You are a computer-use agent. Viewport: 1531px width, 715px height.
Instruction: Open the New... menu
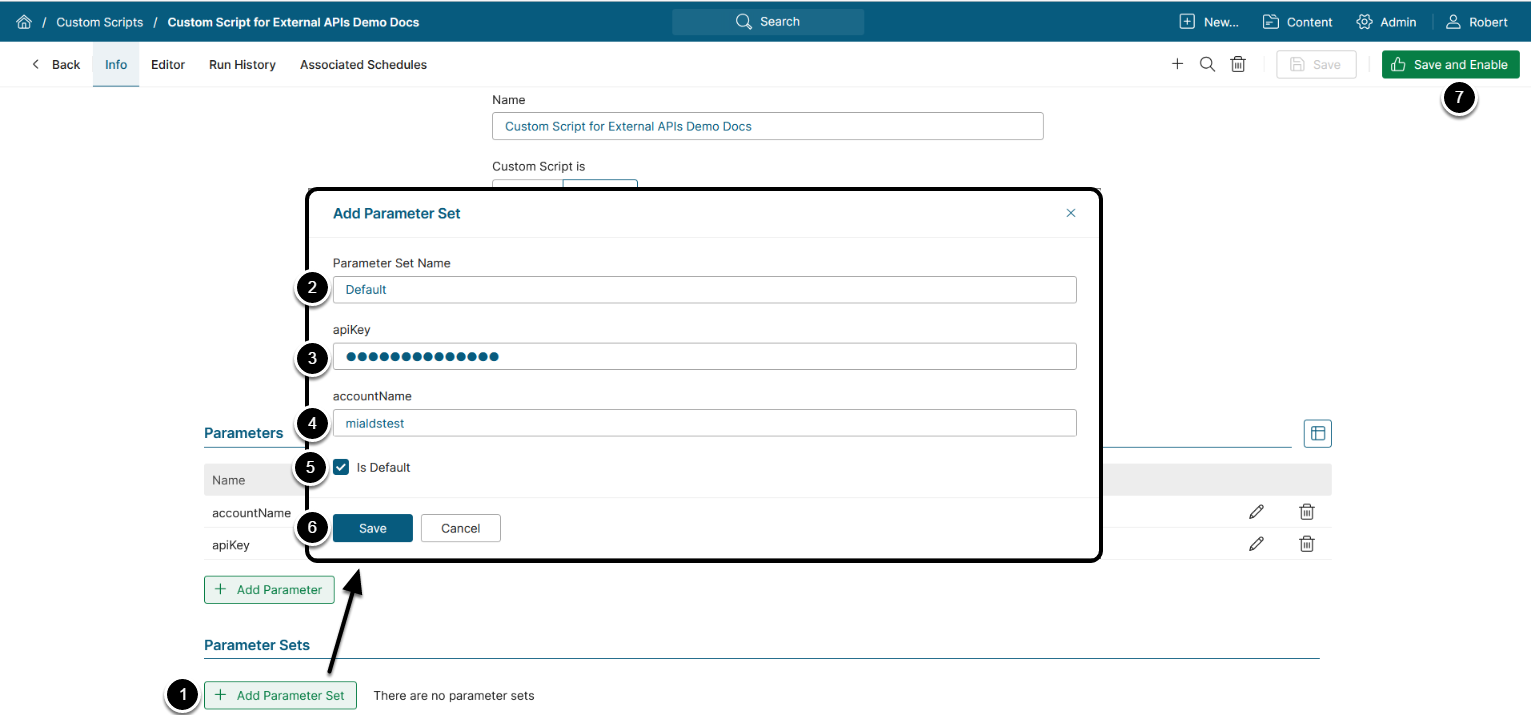(x=1209, y=22)
